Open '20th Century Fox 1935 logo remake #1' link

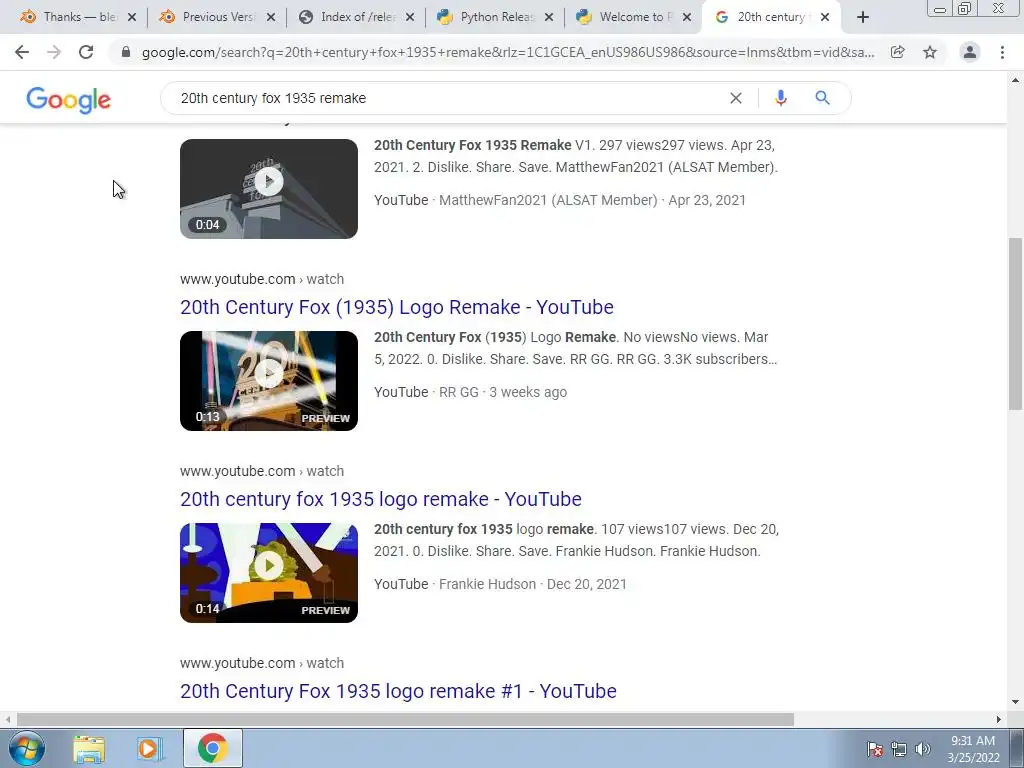tap(398, 691)
